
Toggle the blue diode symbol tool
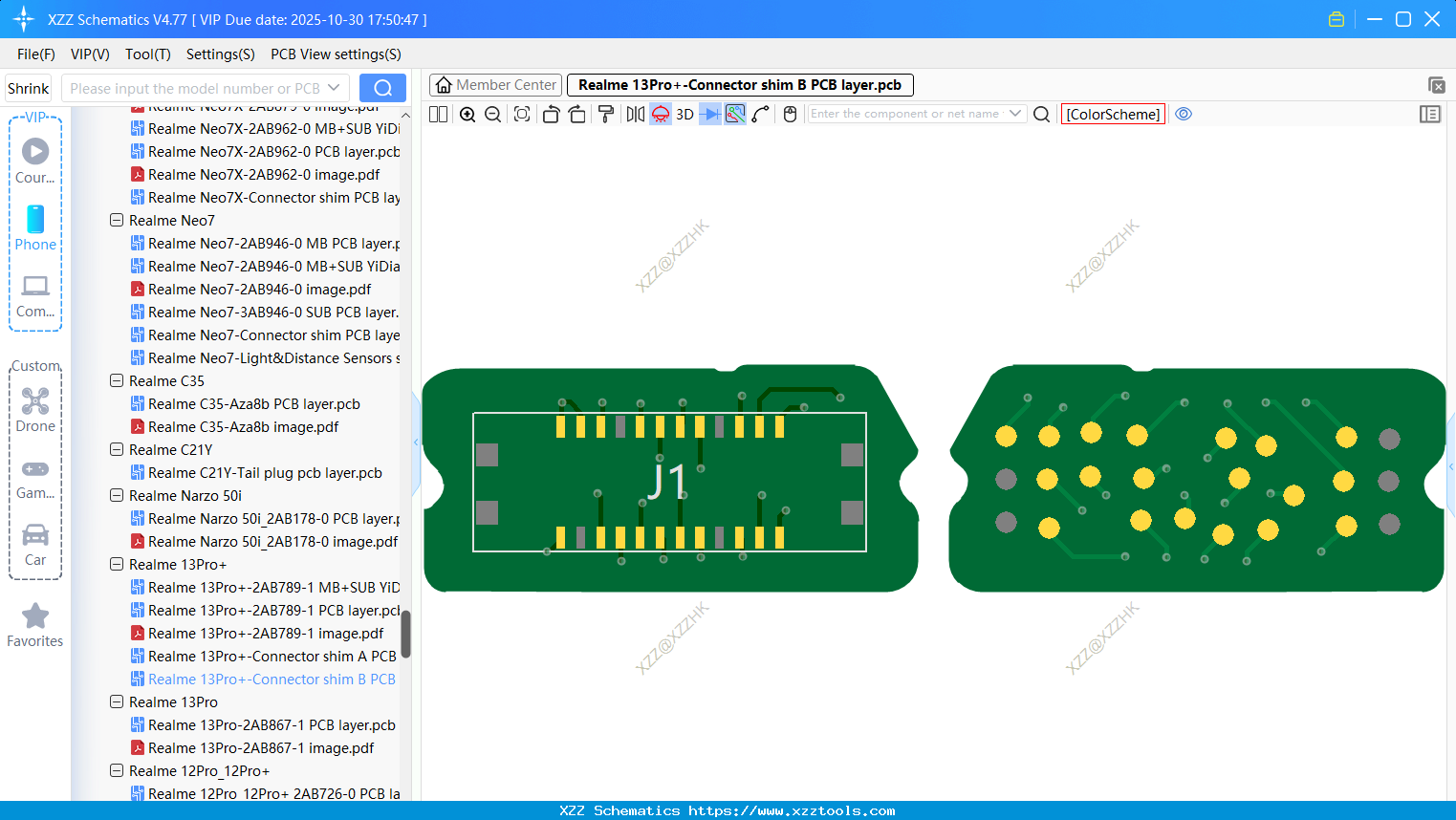click(710, 114)
